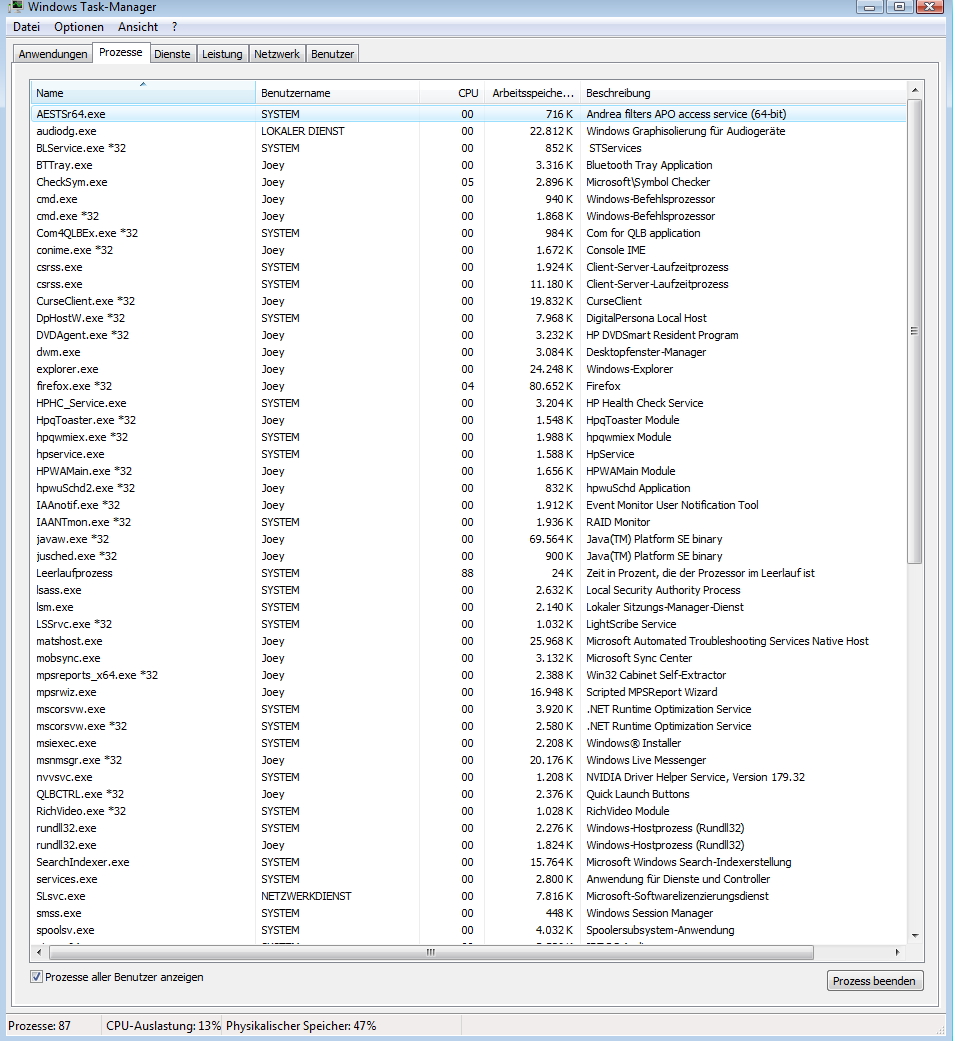Select the cmd.exe *32 process

469,216
